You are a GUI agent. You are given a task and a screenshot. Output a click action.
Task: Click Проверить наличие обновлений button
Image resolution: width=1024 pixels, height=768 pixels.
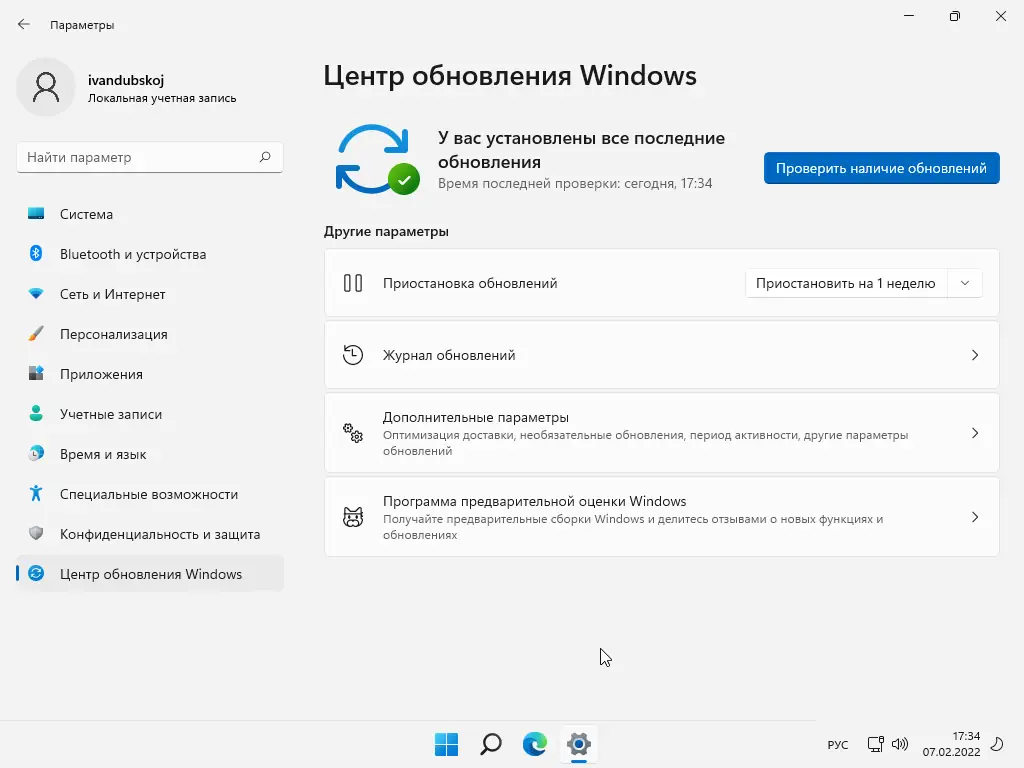pos(882,168)
